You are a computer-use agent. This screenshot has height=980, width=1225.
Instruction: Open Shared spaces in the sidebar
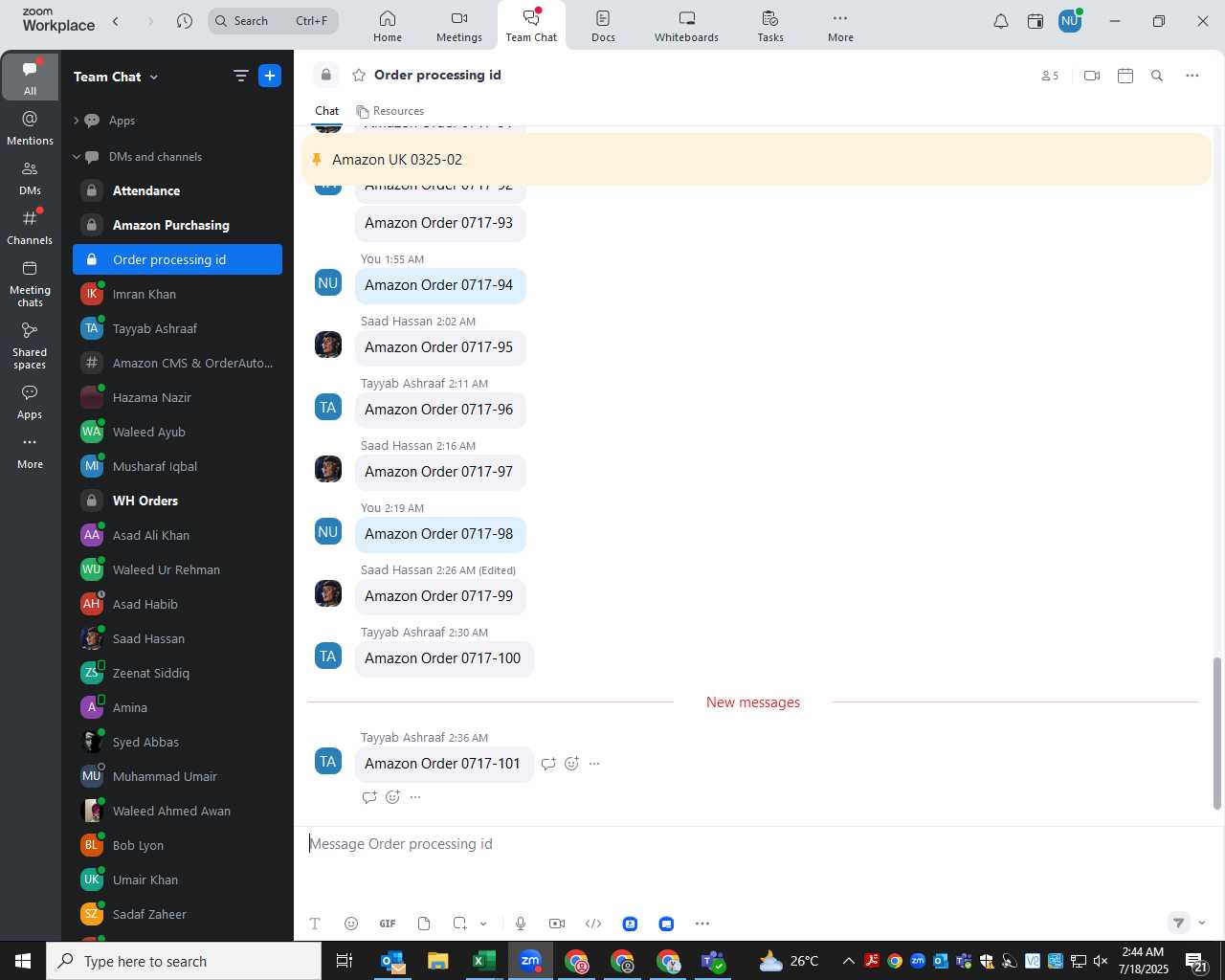30,345
